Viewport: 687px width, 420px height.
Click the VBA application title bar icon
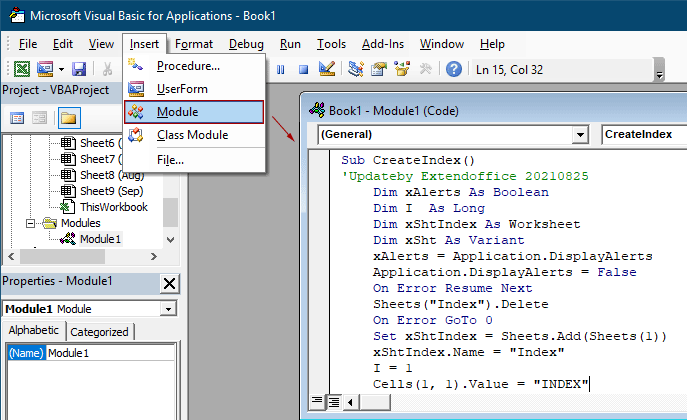pos(17,15)
